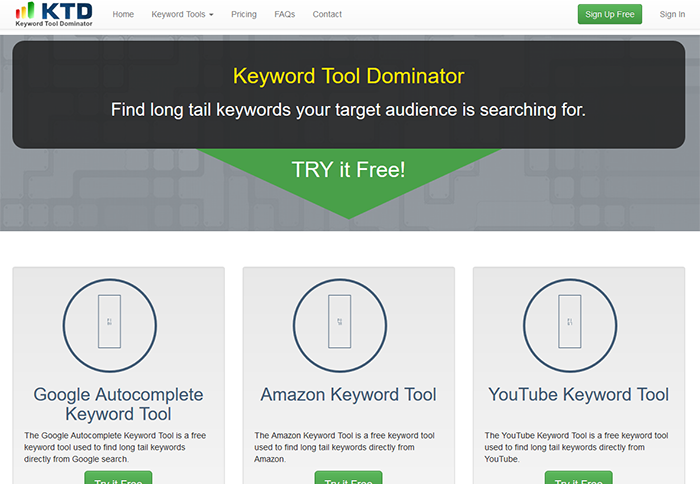Click the KTD Keyword Tool Dominator logo
This screenshot has width=700, height=484.
tap(54, 14)
